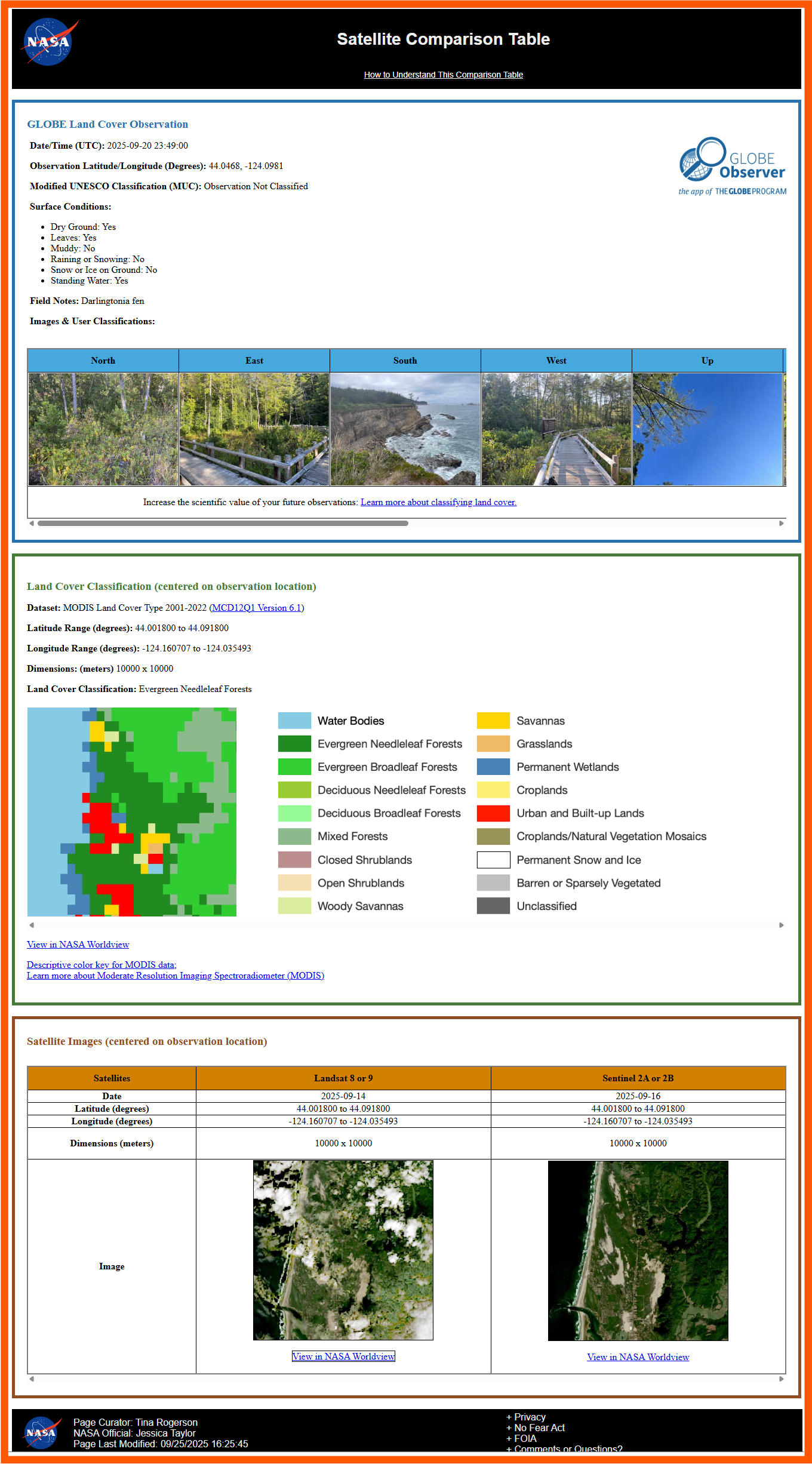Image resolution: width=812 pixels, height=1464 pixels.
Task: Open Descriptive color key for MODIS data
Action: pos(101,965)
